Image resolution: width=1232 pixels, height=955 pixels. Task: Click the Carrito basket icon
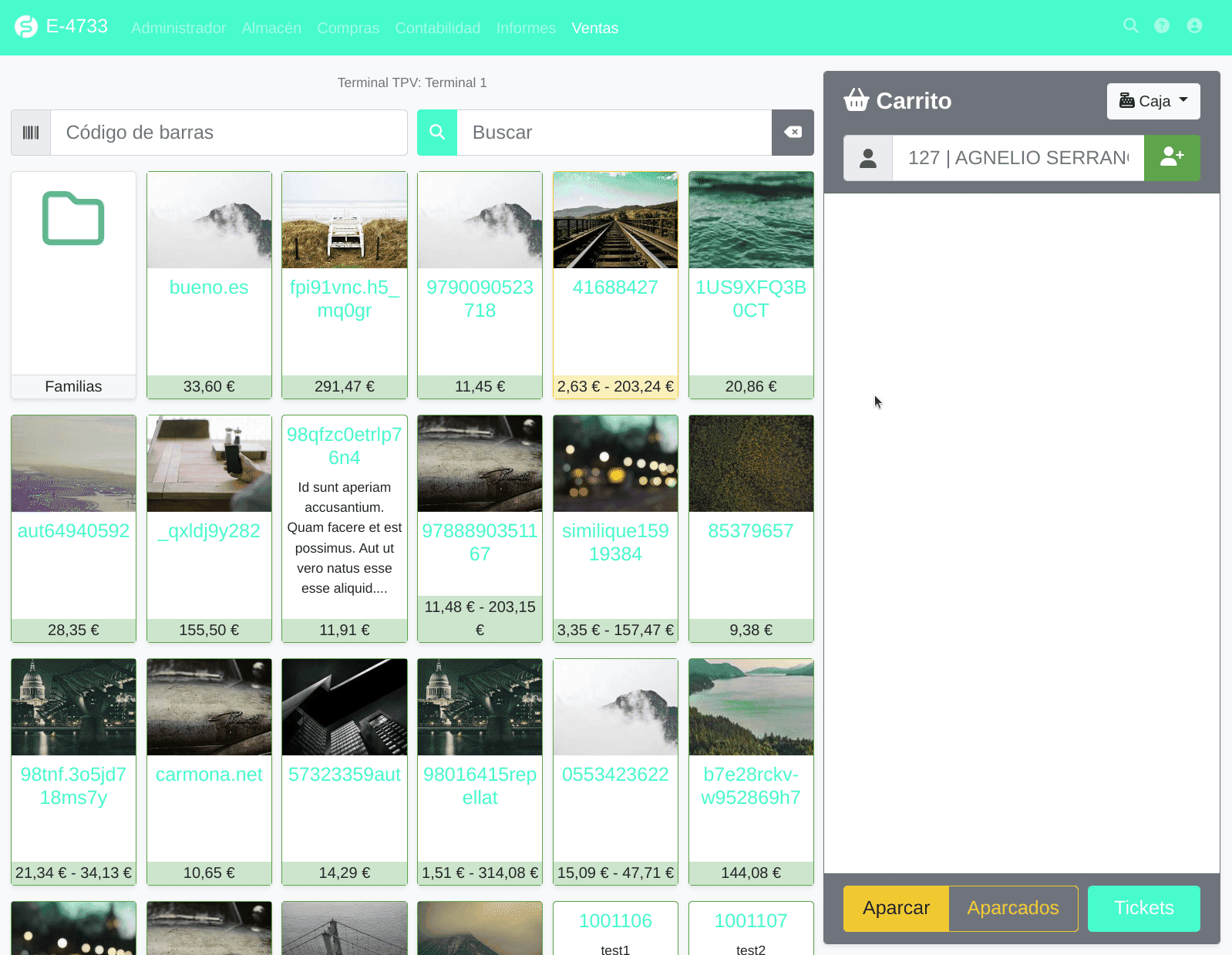[x=857, y=100]
